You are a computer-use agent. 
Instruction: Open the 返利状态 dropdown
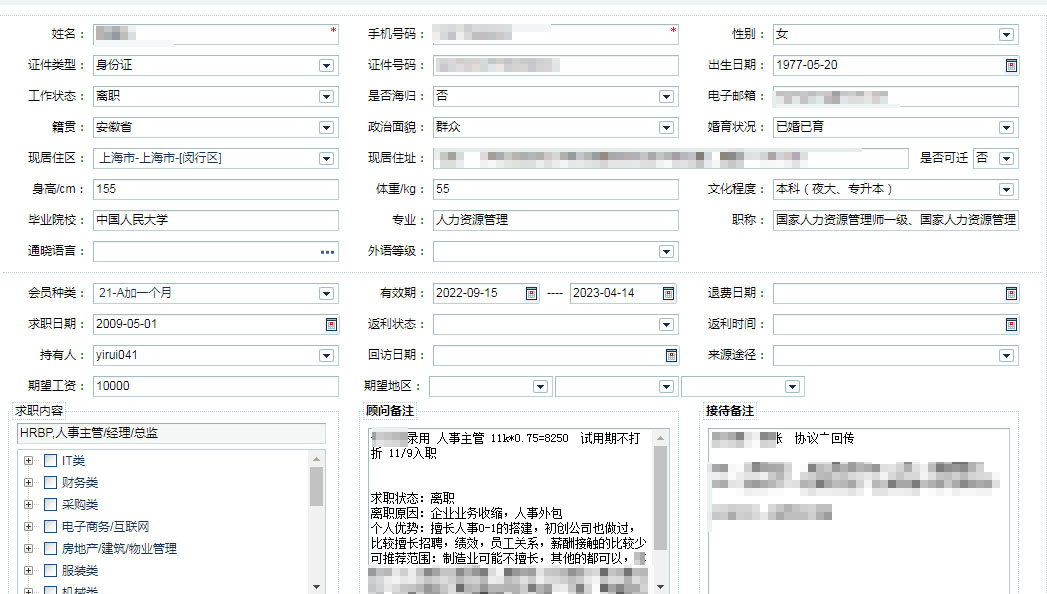[666, 324]
